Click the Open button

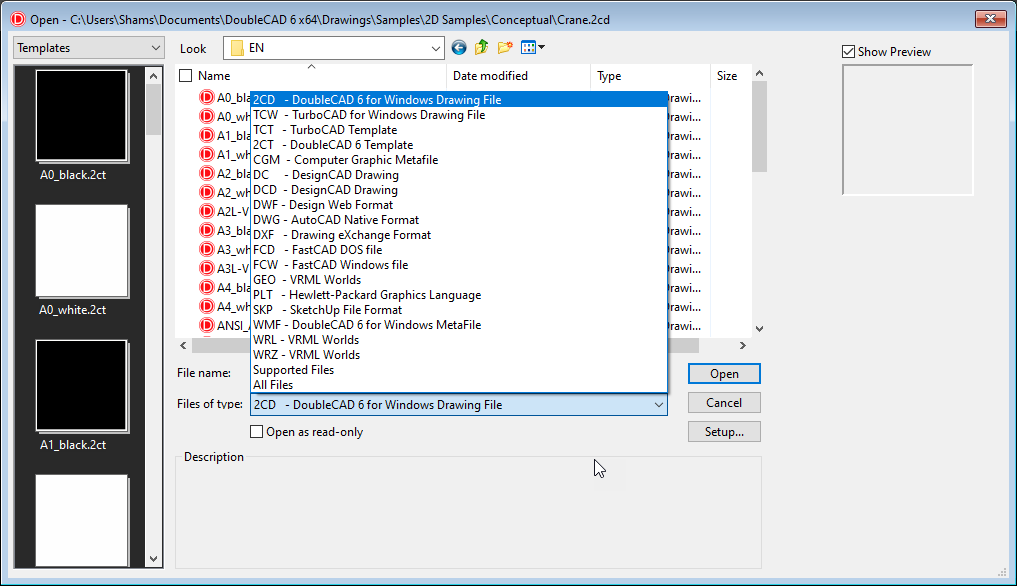(x=724, y=374)
